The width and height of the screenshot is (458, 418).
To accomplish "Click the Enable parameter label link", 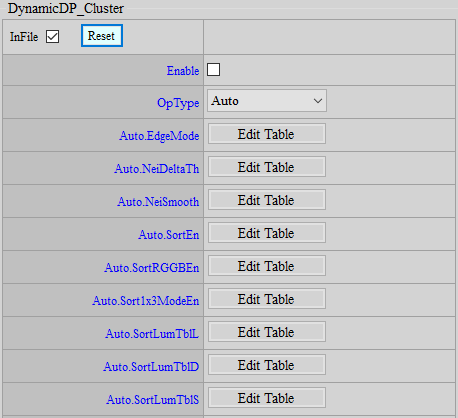I will point(183,71).
